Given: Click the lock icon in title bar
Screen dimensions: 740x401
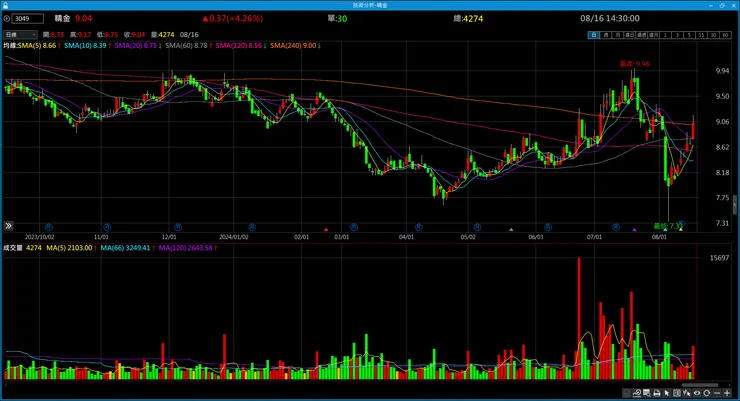Looking at the screenshot, I should click(5, 5).
